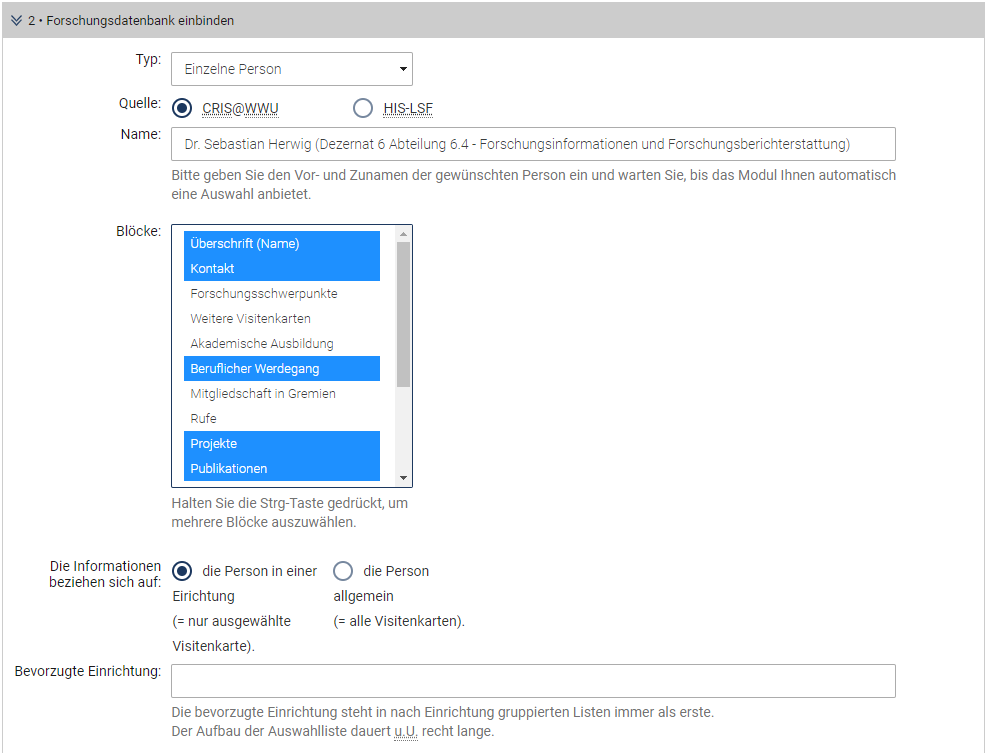The width and height of the screenshot is (987, 753).
Task: Select Überschrift (Name) in the Blöcke list
Action: [x=282, y=244]
